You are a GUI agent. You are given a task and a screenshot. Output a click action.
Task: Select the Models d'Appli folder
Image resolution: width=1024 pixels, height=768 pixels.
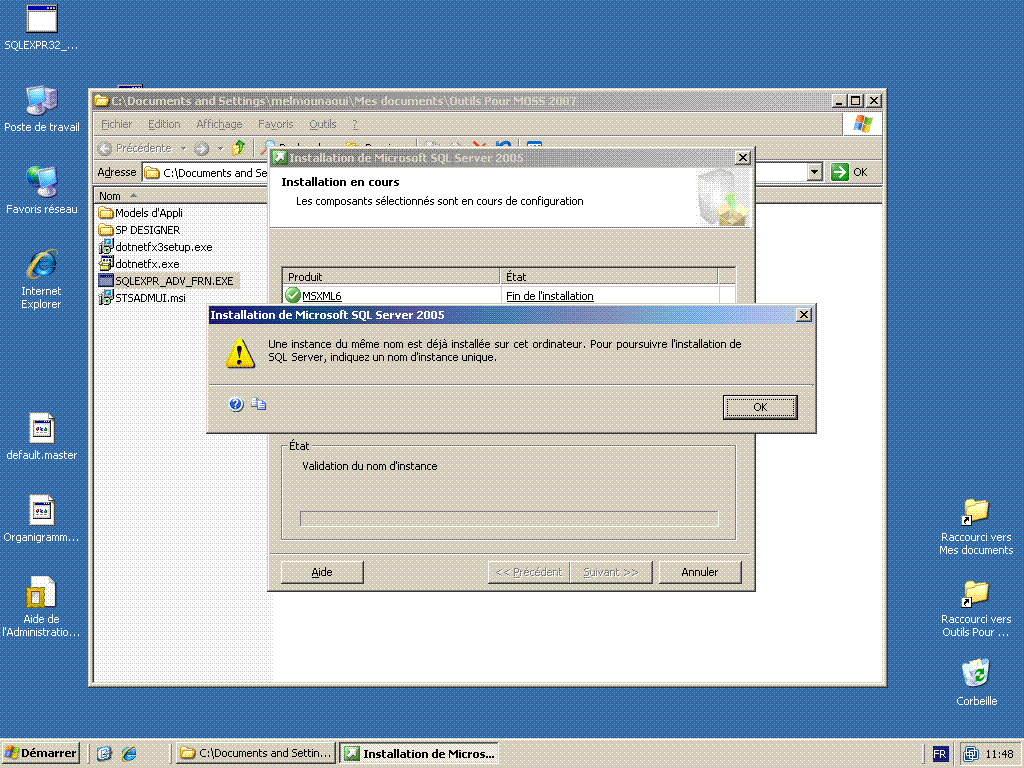141,213
